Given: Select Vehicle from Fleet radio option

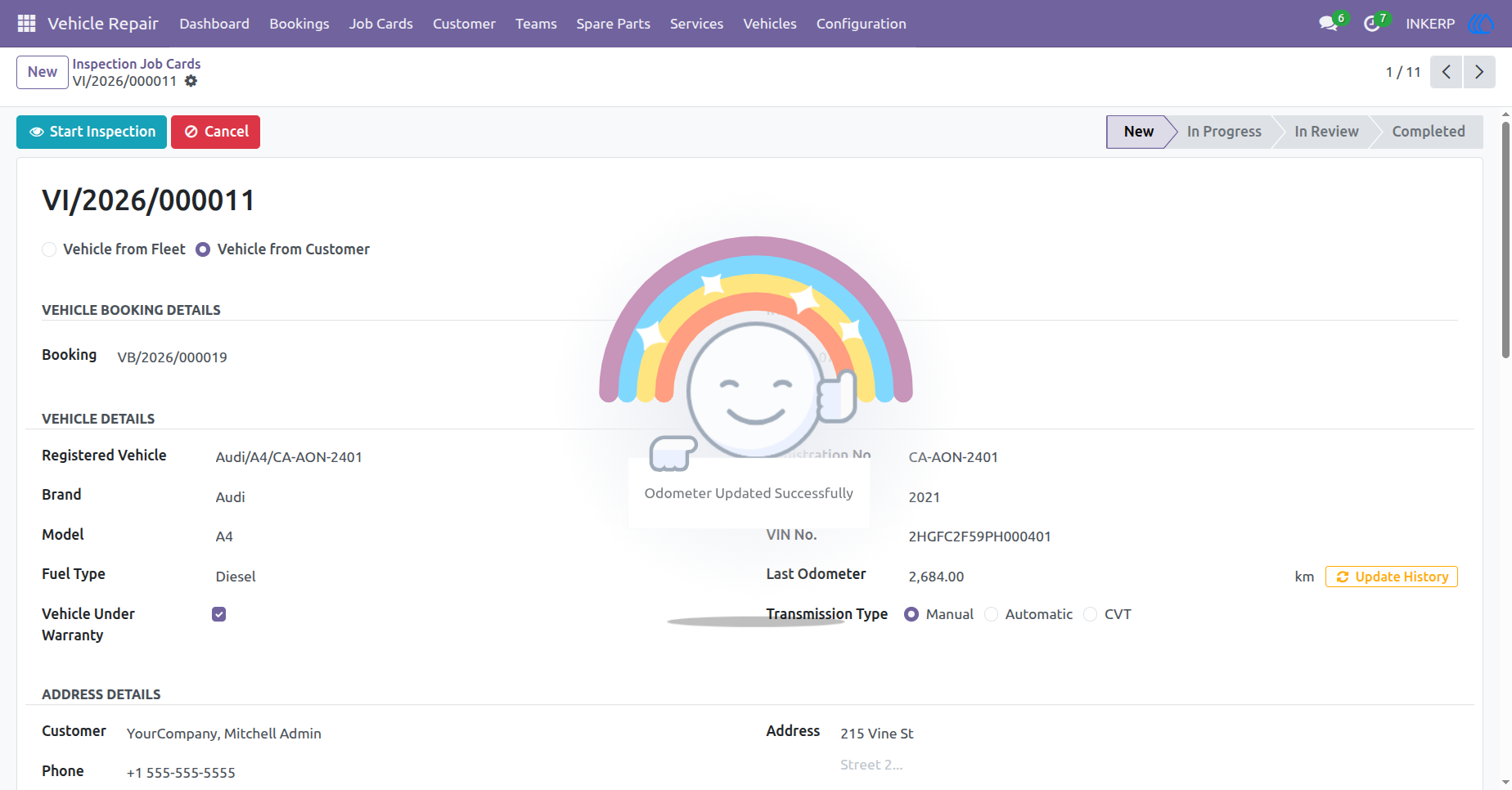Looking at the screenshot, I should (49, 249).
